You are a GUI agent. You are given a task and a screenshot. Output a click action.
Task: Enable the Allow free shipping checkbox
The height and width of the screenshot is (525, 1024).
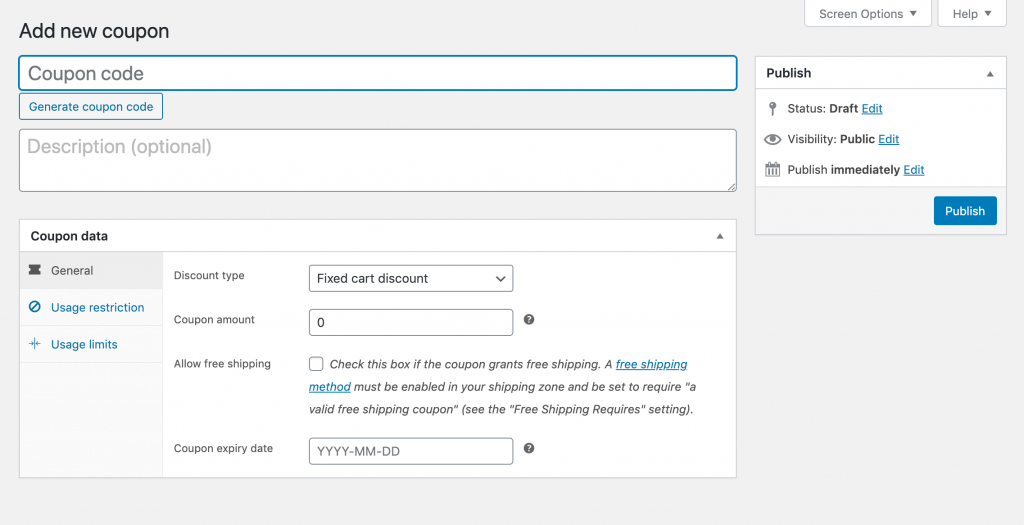[x=316, y=364]
